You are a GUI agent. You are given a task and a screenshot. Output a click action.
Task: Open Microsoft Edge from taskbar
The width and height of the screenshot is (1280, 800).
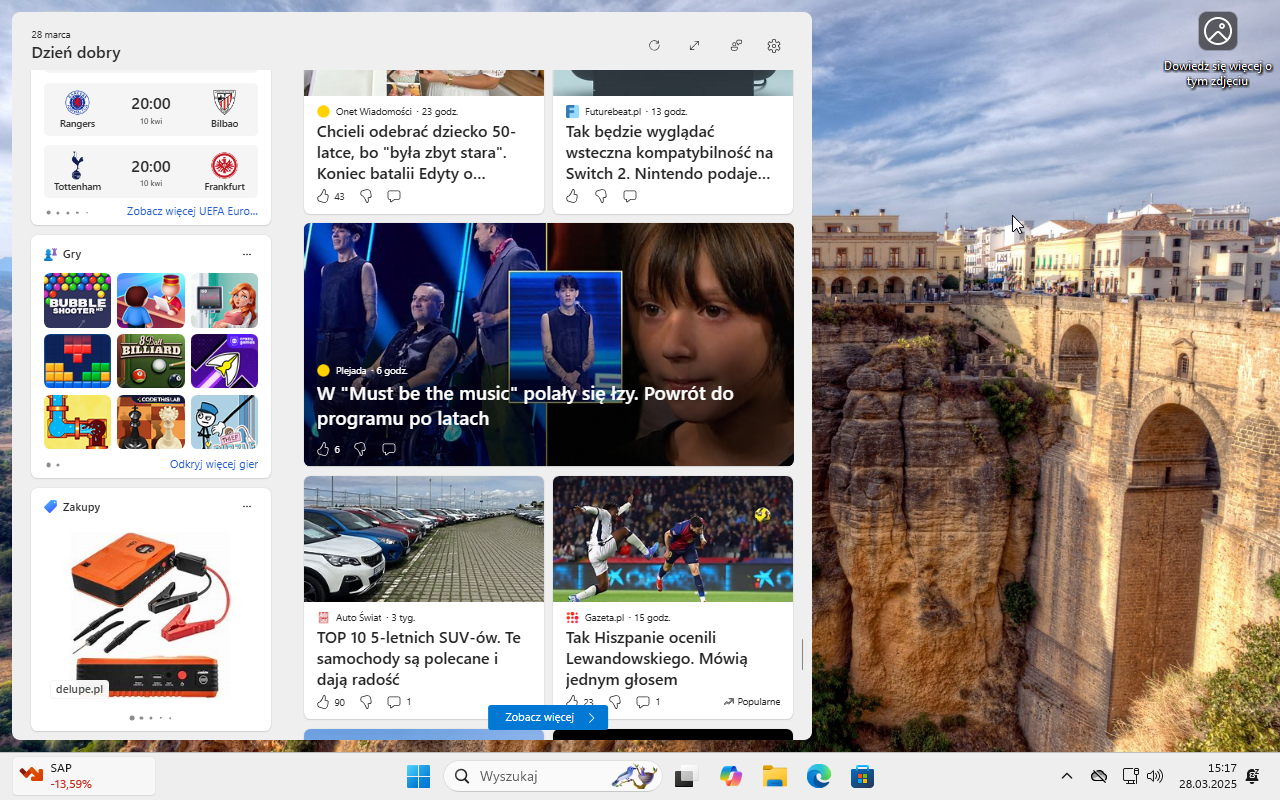click(819, 776)
